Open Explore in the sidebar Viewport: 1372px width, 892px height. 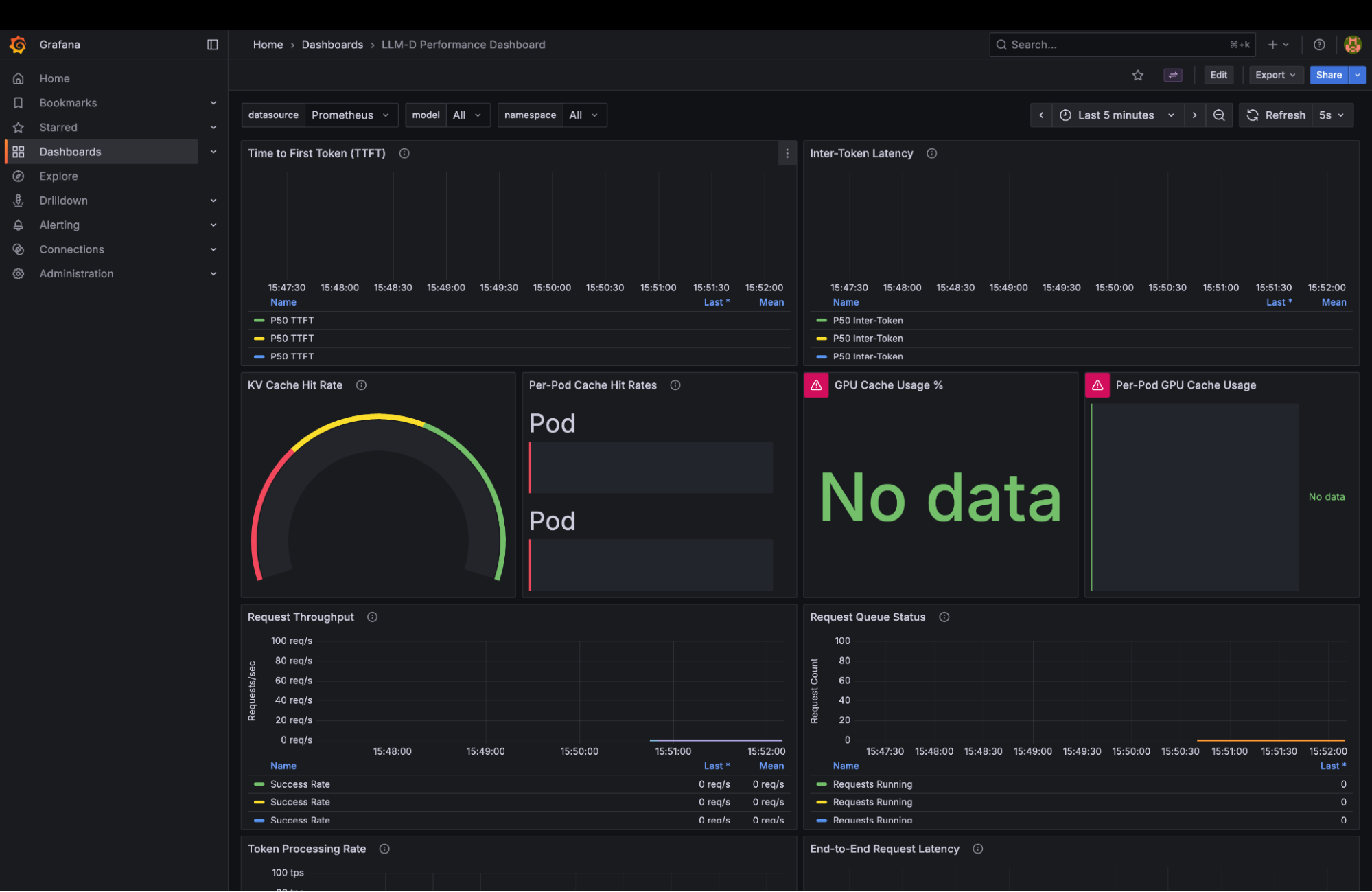point(58,176)
